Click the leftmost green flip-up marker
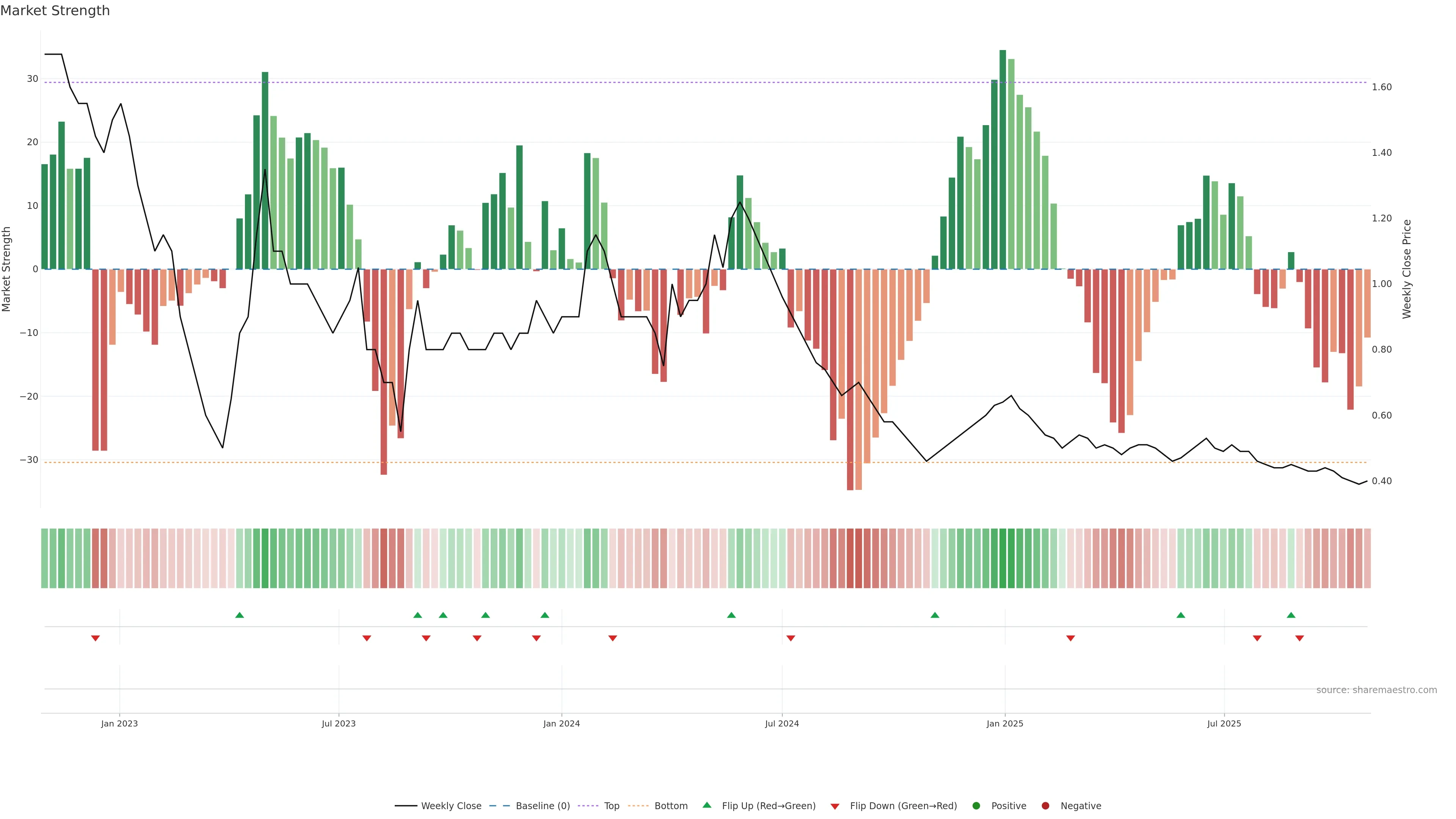 [240, 615]
